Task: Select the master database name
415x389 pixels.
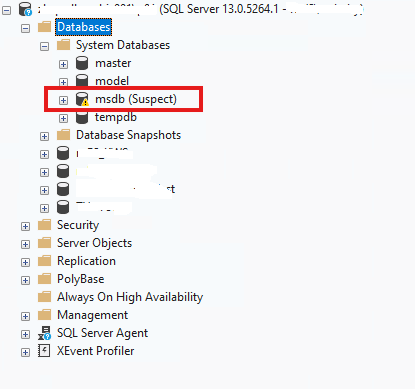Action: click(113, 63)
